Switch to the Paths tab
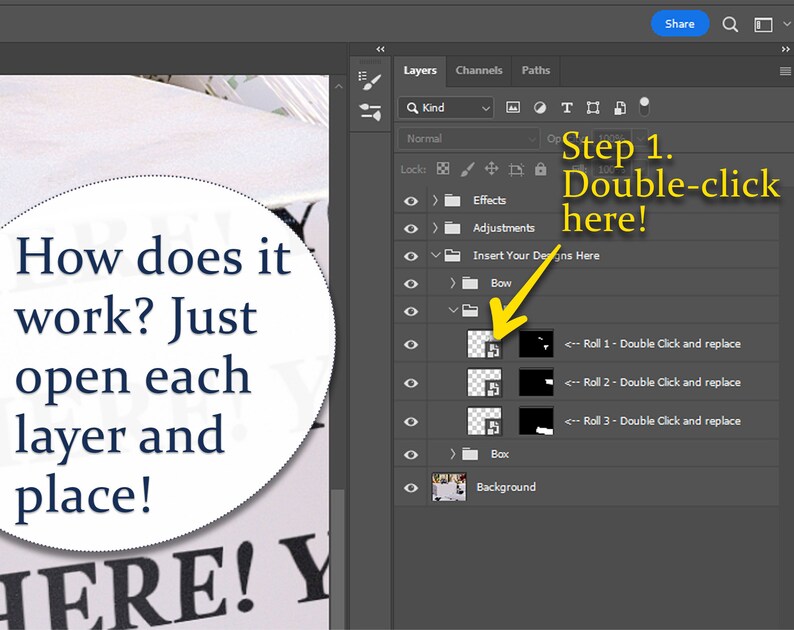The image size is (794, 630). click(x=536, y=70)
